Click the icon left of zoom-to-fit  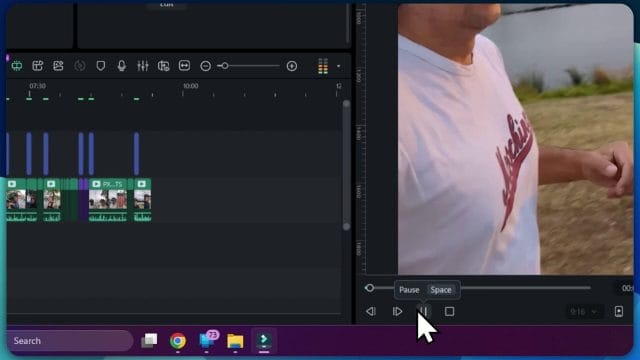click(163, 66)
